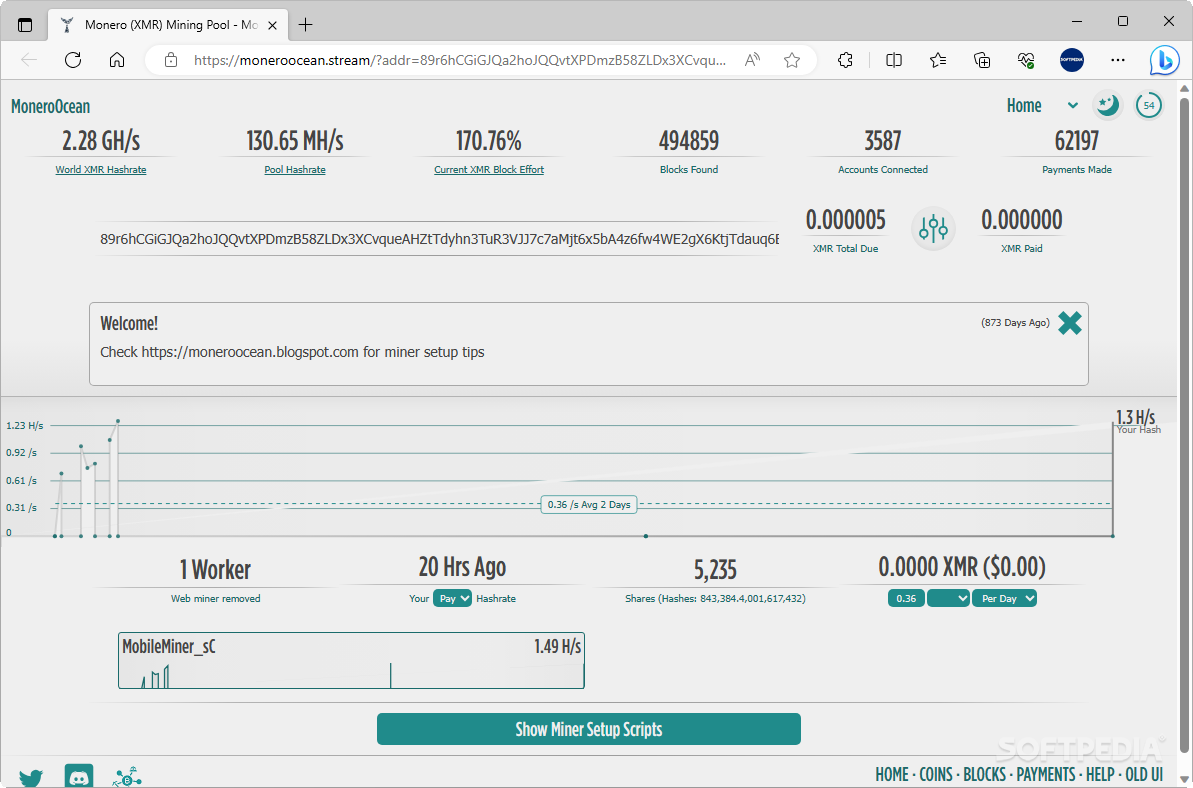Open the MoneroOcean Twitter icon
This screenshot has height=788, width=1193.
(30, 777)
